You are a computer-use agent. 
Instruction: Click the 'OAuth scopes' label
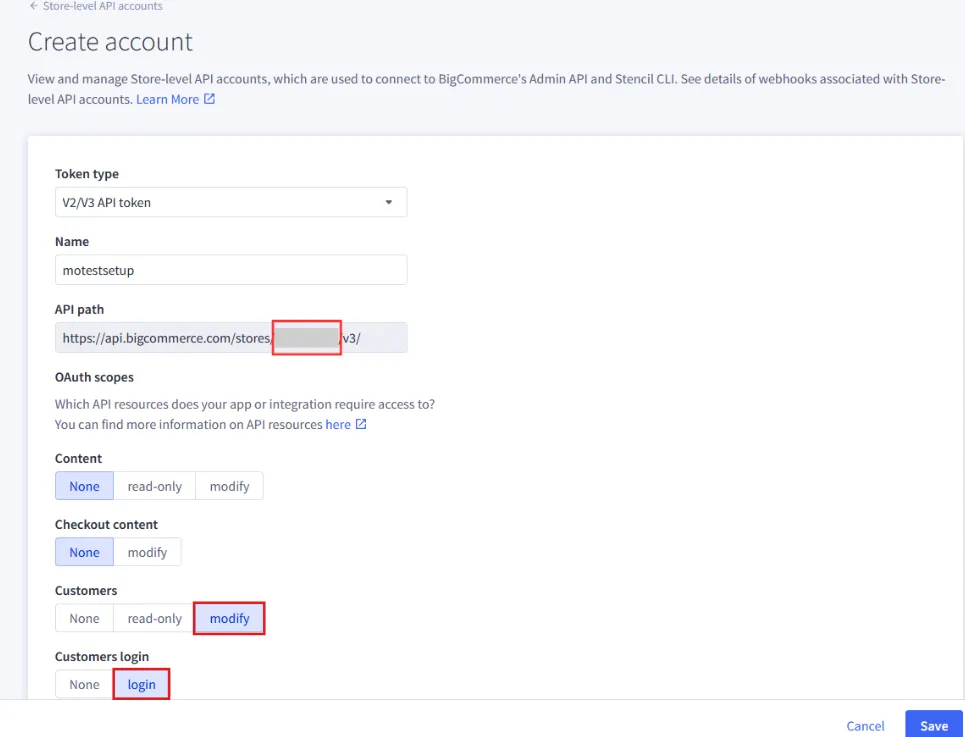point(94,377)
